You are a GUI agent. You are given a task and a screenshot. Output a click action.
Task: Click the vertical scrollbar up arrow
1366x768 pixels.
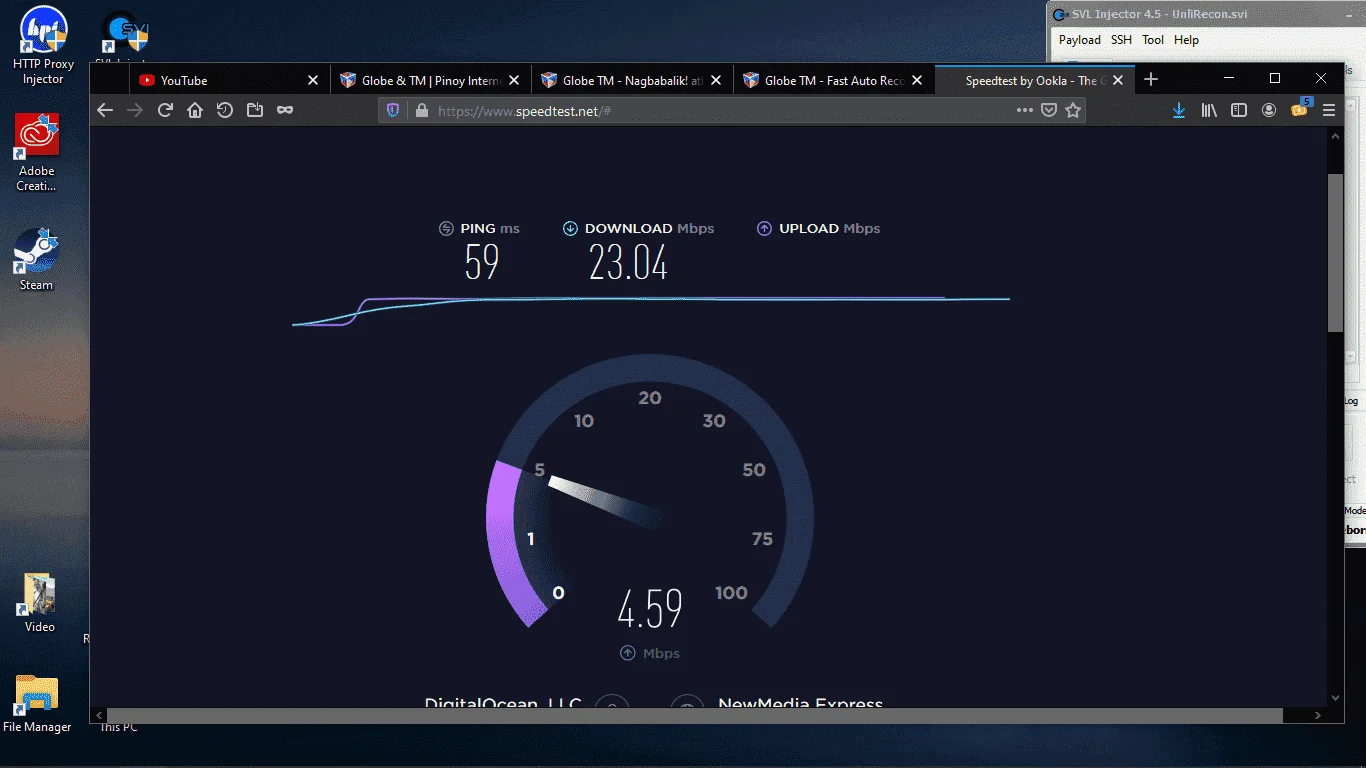[1335, 136]
